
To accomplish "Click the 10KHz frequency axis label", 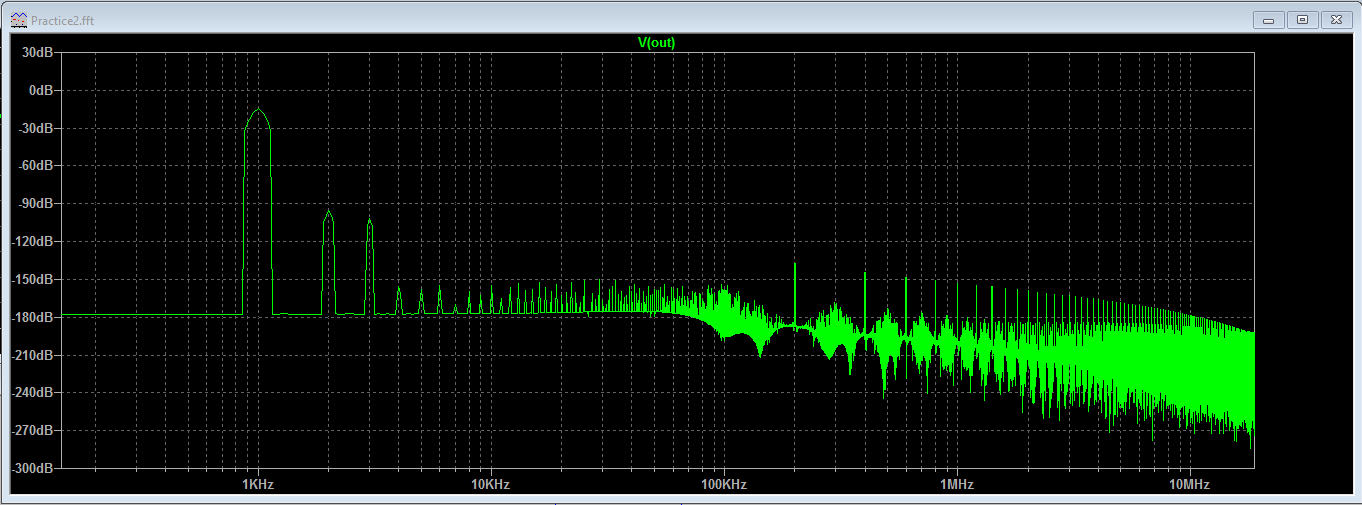I will pos(490,484).
